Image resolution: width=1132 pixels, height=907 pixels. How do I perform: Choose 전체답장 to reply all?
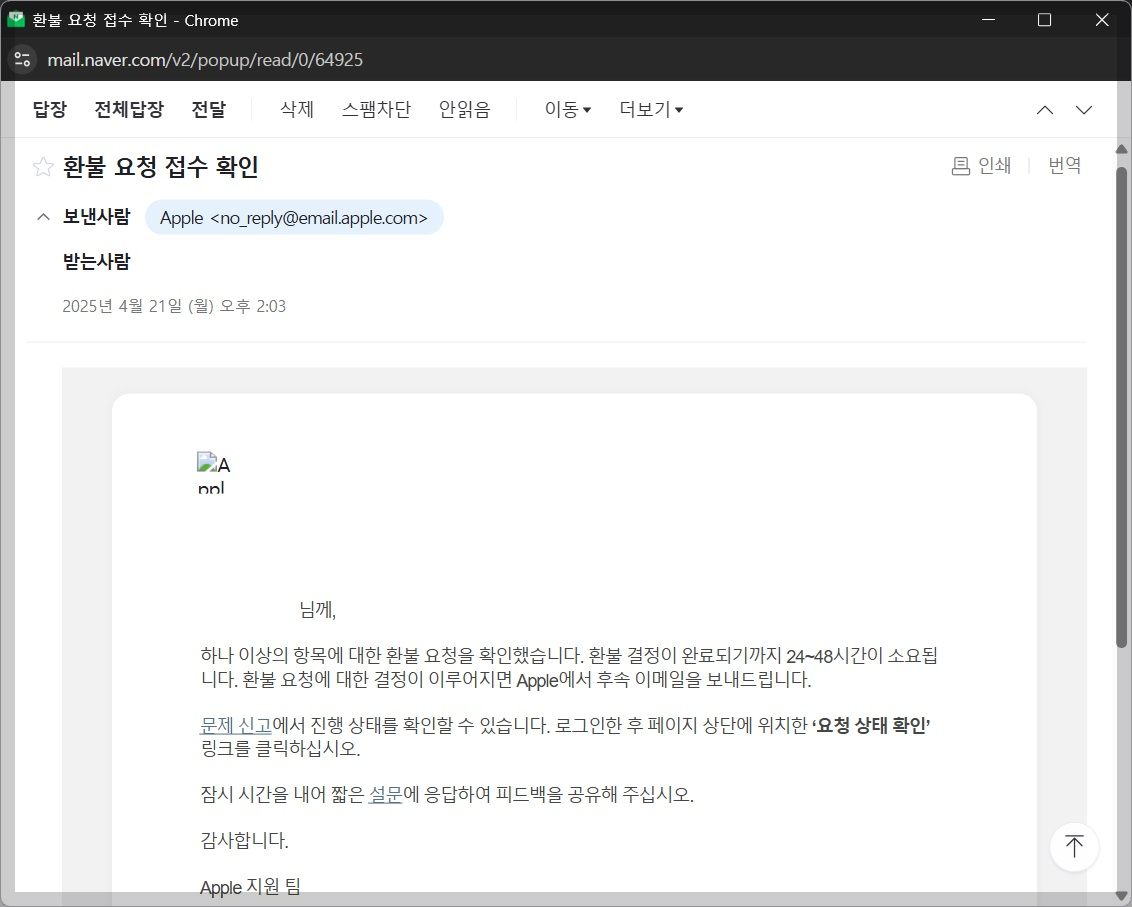pos(129,109)
